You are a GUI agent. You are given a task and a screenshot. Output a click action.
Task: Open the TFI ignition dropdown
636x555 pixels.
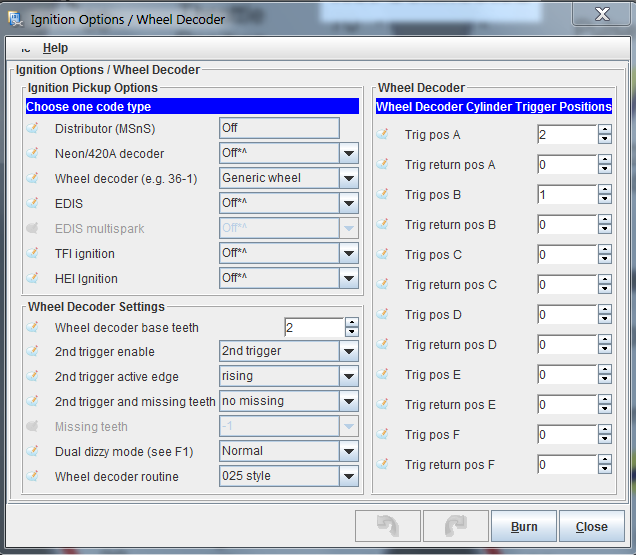click(x=348, y=254)
